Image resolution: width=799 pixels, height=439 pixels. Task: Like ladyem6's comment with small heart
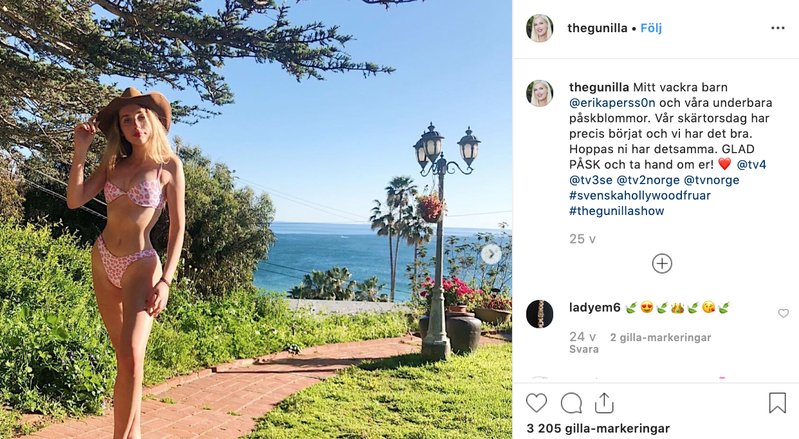pyautogui.click(x=783, y=313)
